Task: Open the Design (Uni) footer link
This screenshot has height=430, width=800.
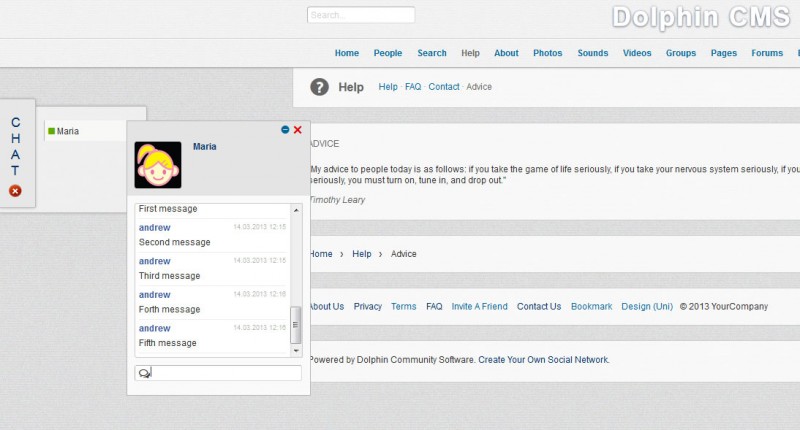Action: point(647,307)
